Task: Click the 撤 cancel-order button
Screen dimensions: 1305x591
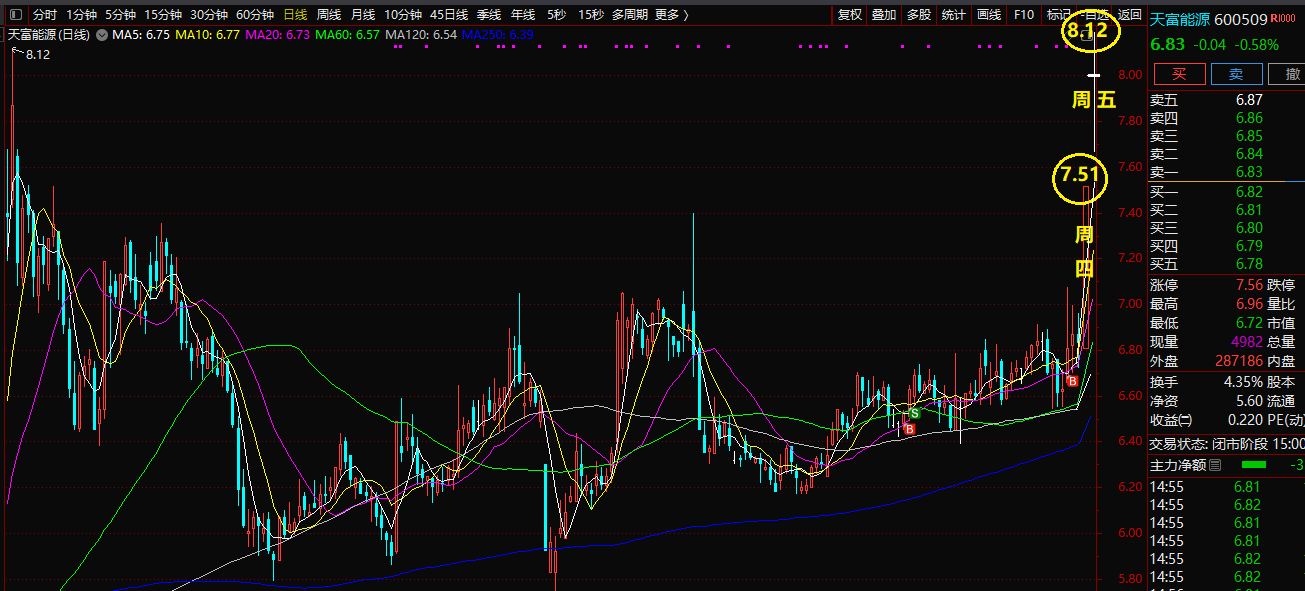Action: pos(1288,74)
